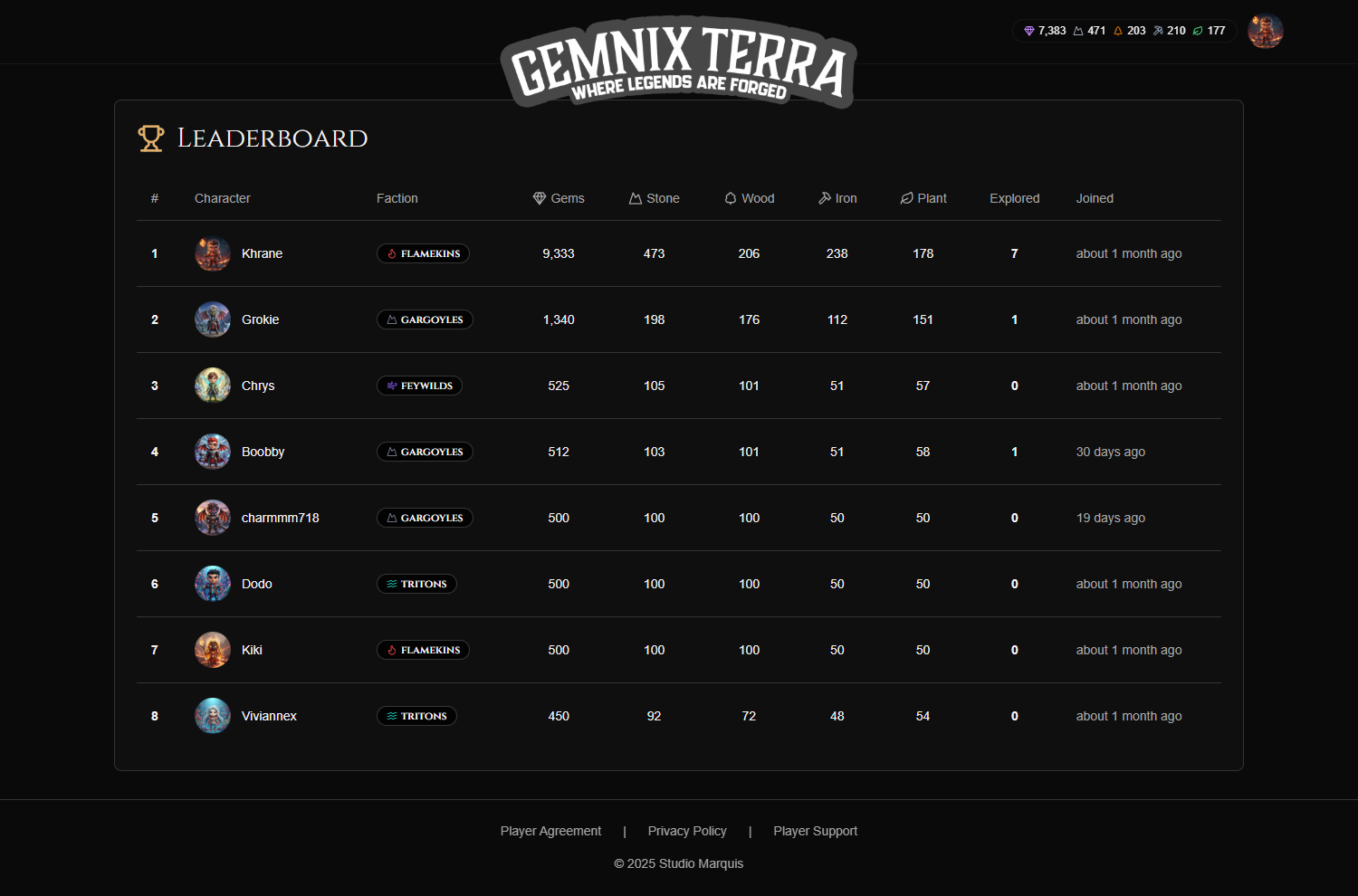This screenshot has height=896, width=1358.
Task: Click Chrys's Feywilds faction badge
Action: click(419, 386)
